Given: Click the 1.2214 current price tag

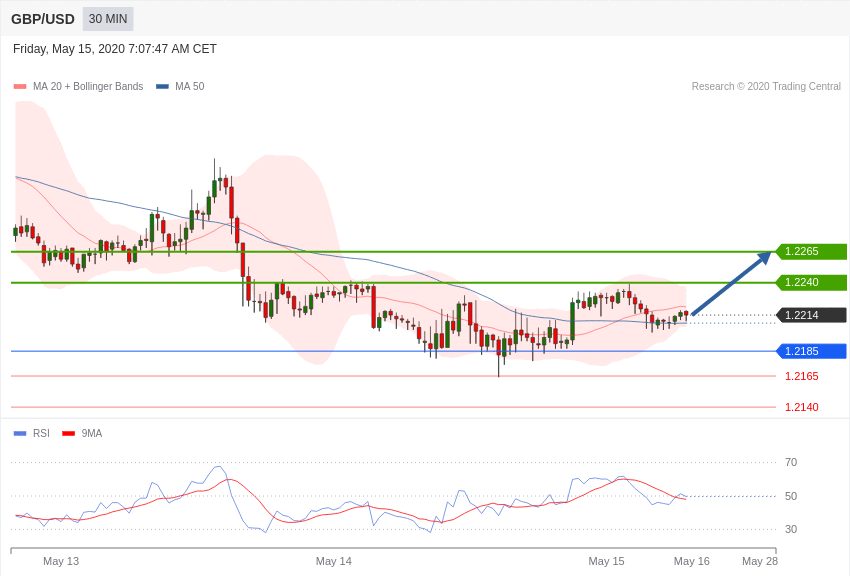Looking at the screenshot, I should (x=811, y=315).
